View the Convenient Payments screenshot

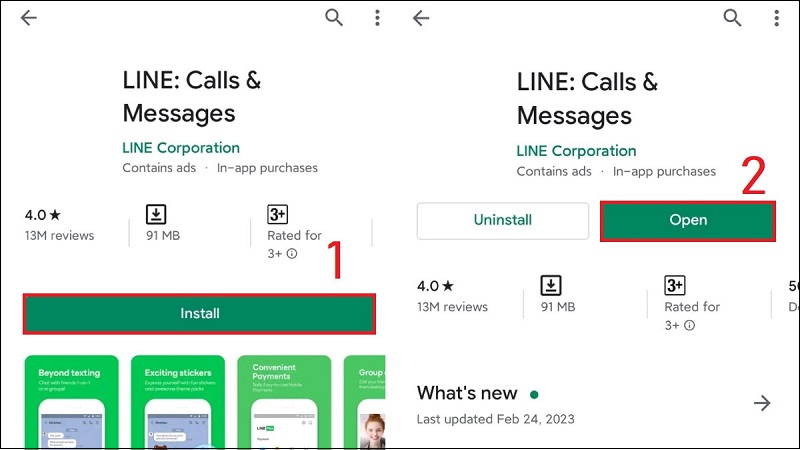pos(284,401)
